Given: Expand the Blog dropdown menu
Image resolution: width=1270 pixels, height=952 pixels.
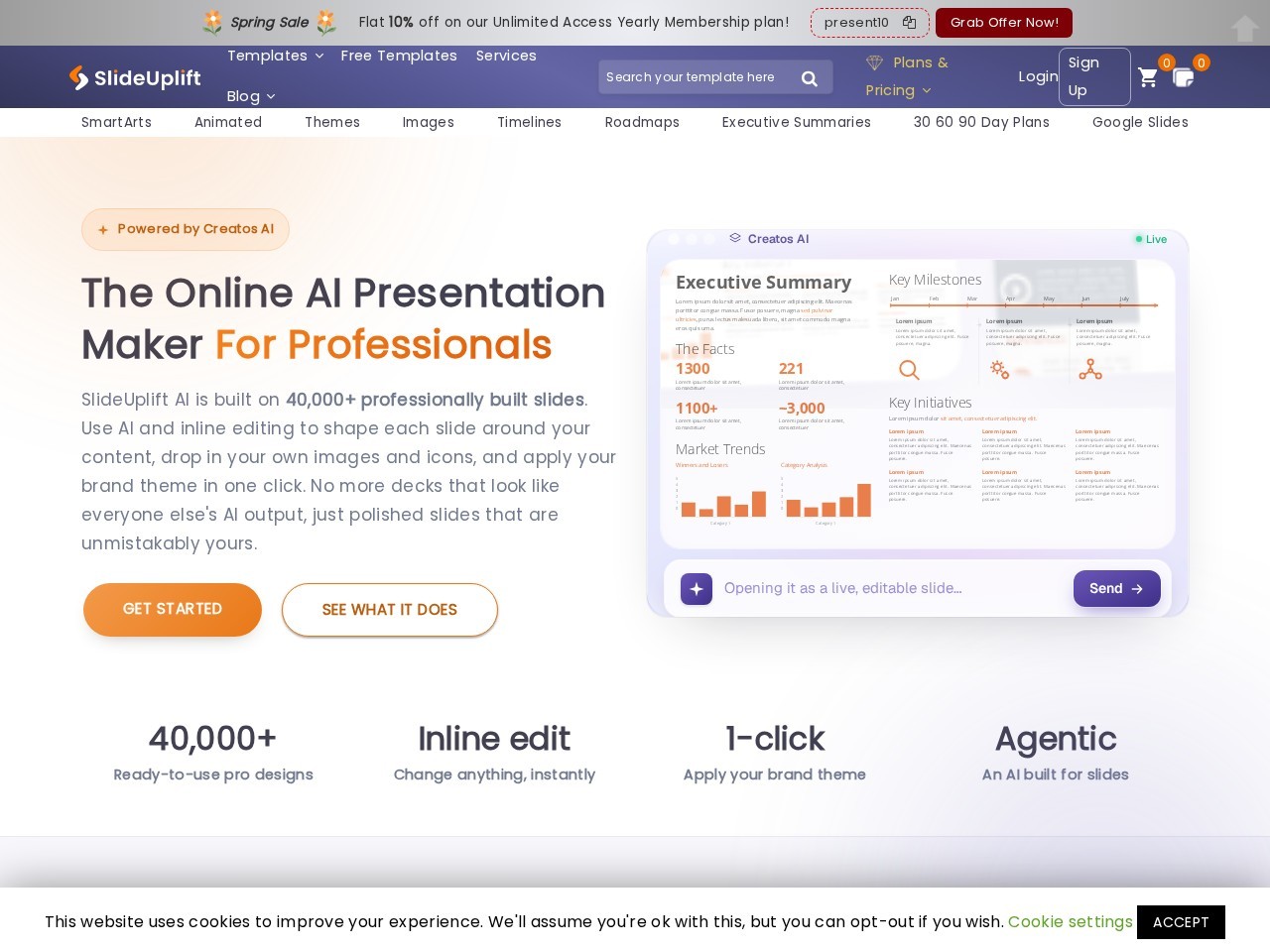Looking at the screenshot, I should pyautogui.click(x=251, y=96).
